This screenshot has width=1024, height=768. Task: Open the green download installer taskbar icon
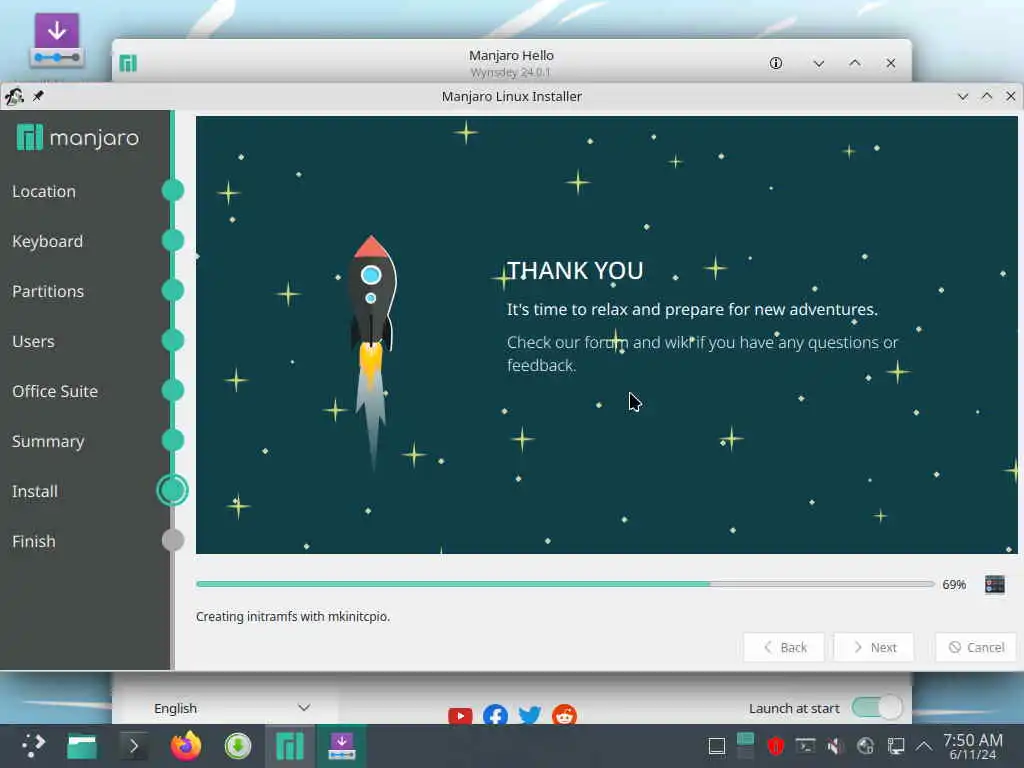[238, 746]
